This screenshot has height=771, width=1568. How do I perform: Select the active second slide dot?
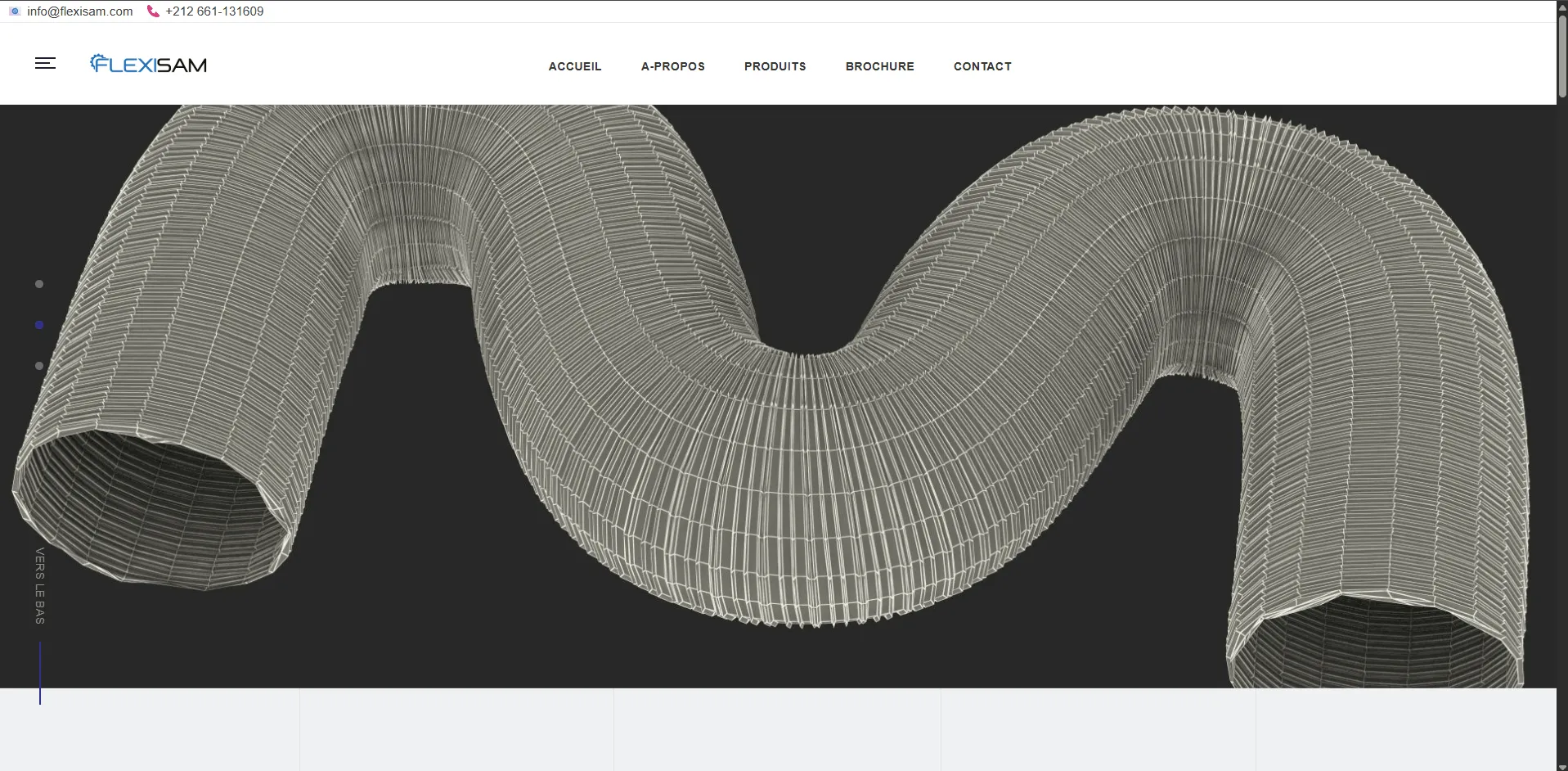(38, 325)
